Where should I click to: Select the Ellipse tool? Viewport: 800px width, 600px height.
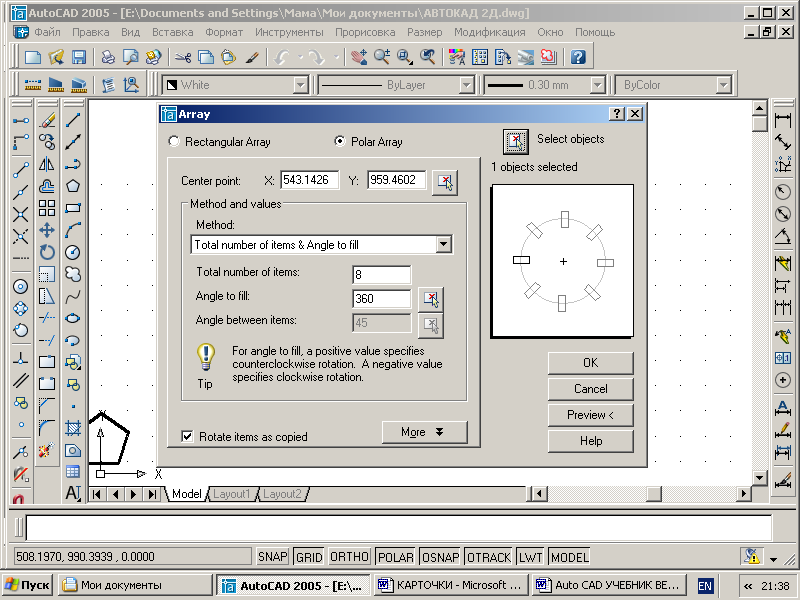tap(73, 318)
